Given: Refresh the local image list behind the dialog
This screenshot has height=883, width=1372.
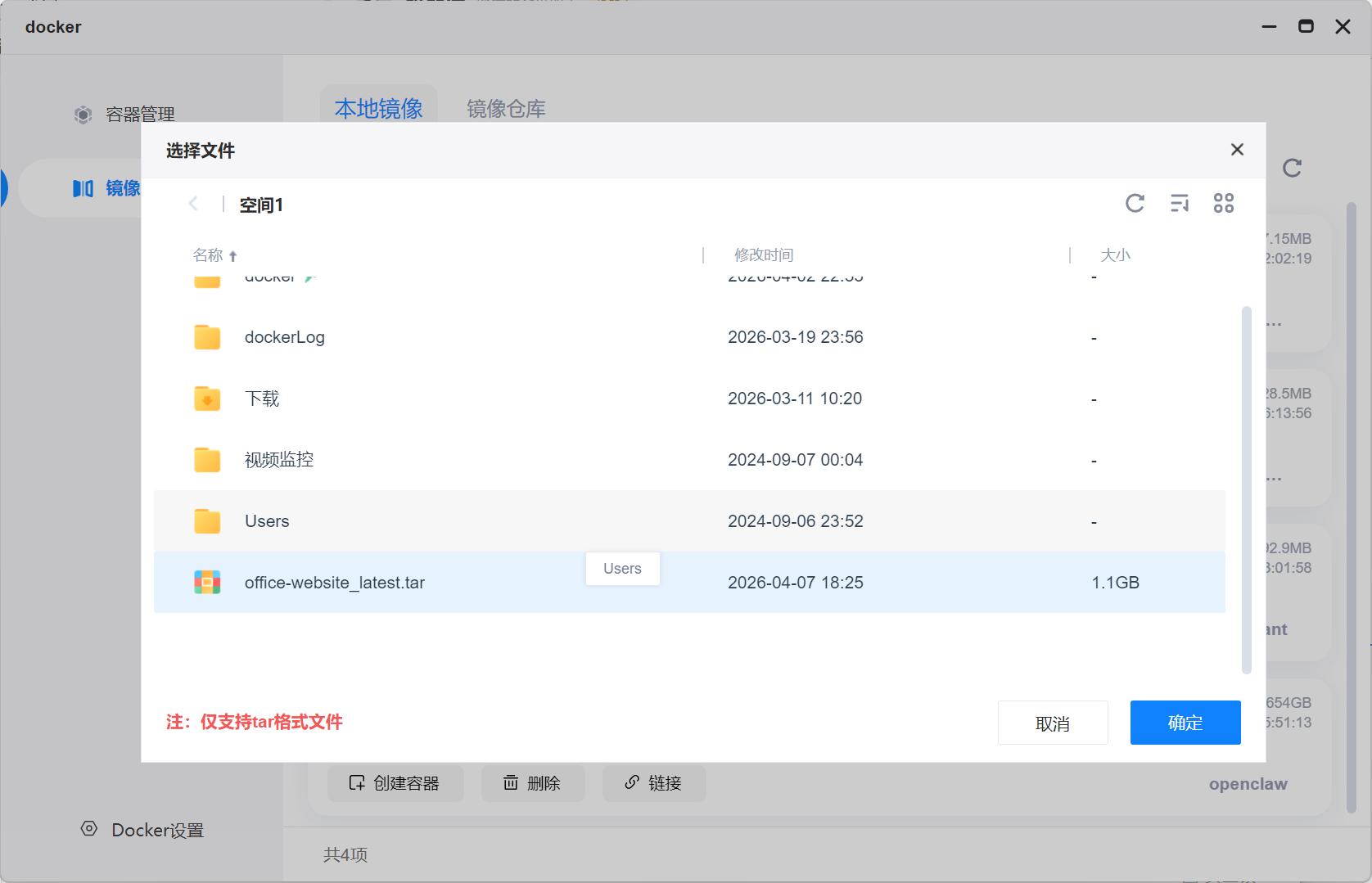Looking at the screenshot, I should coord(1292,169).
